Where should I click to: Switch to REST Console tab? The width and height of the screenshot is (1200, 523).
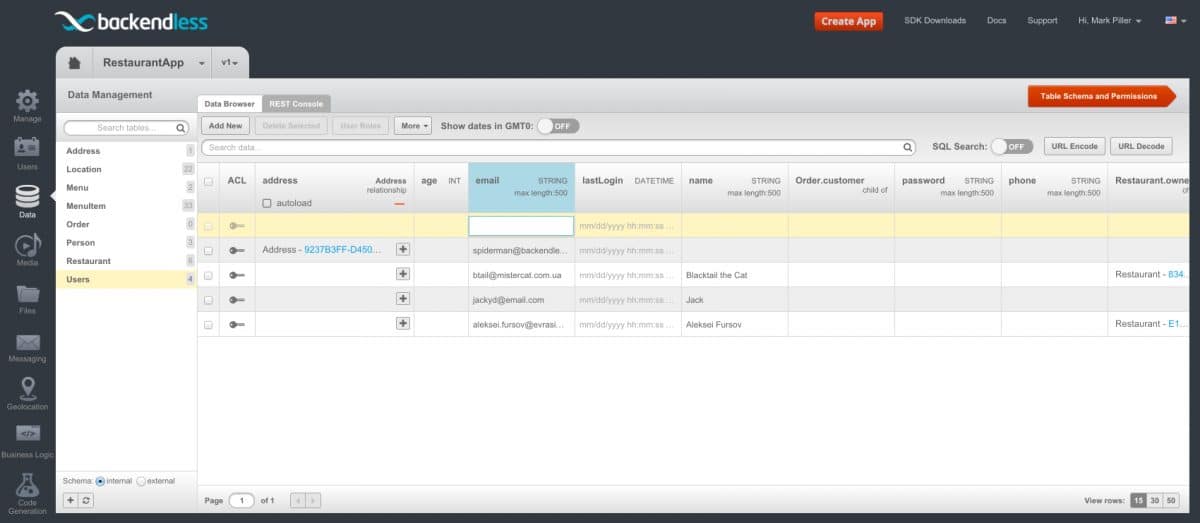coord(296,104)
